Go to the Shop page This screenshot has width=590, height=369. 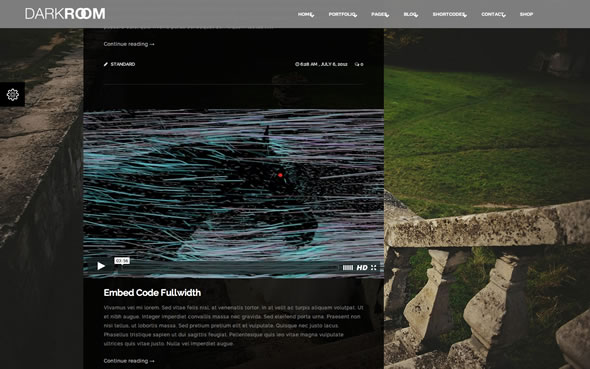click(x=526, y=14)
